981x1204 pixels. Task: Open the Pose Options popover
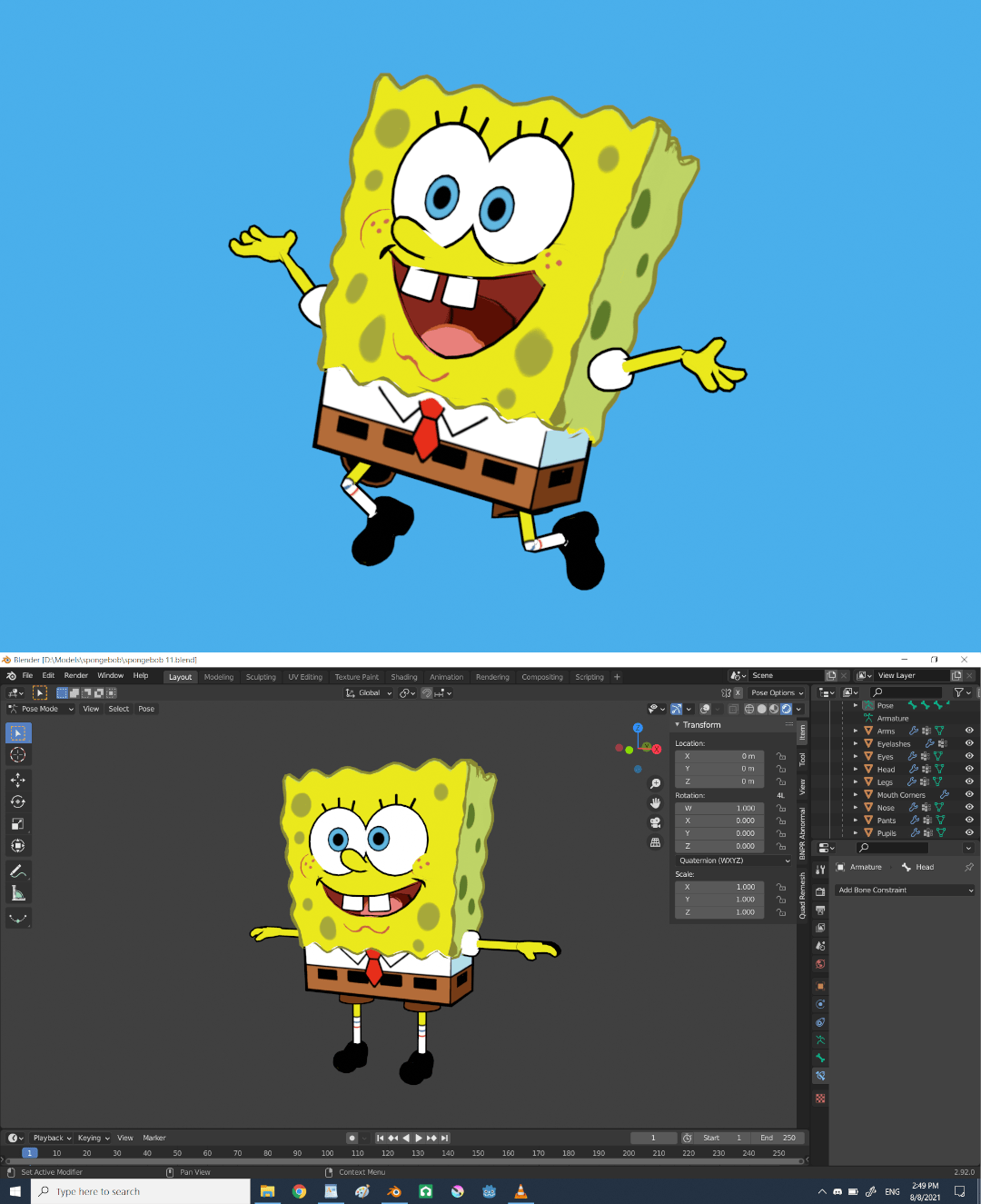click(777, 692)
